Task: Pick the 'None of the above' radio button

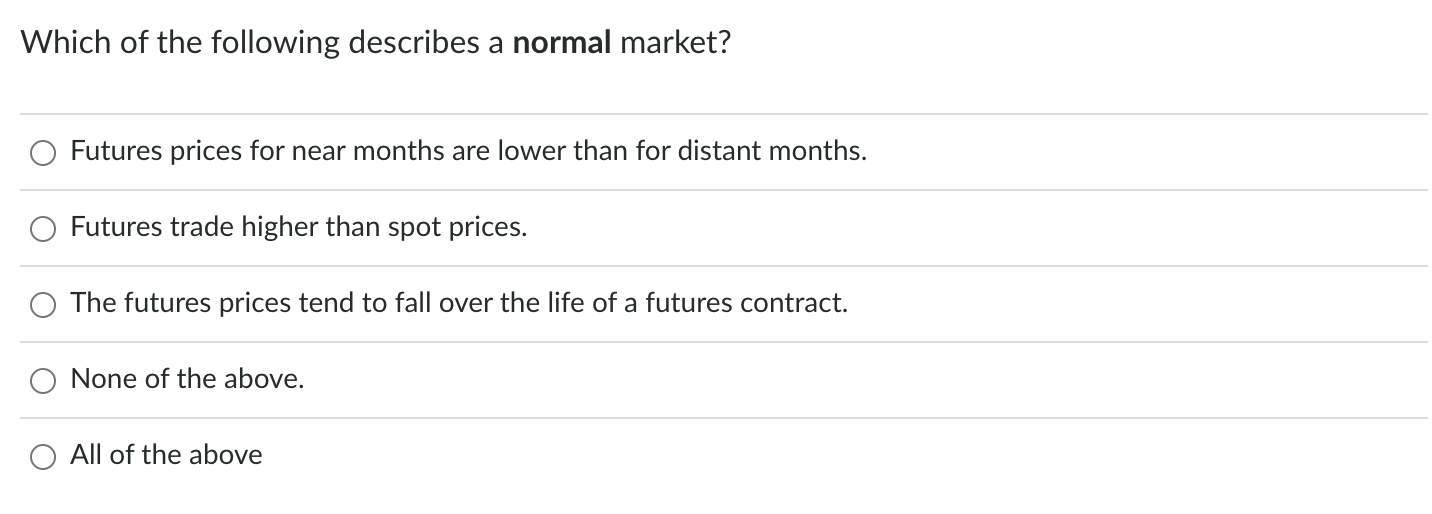Action: [x=43, y=381]
